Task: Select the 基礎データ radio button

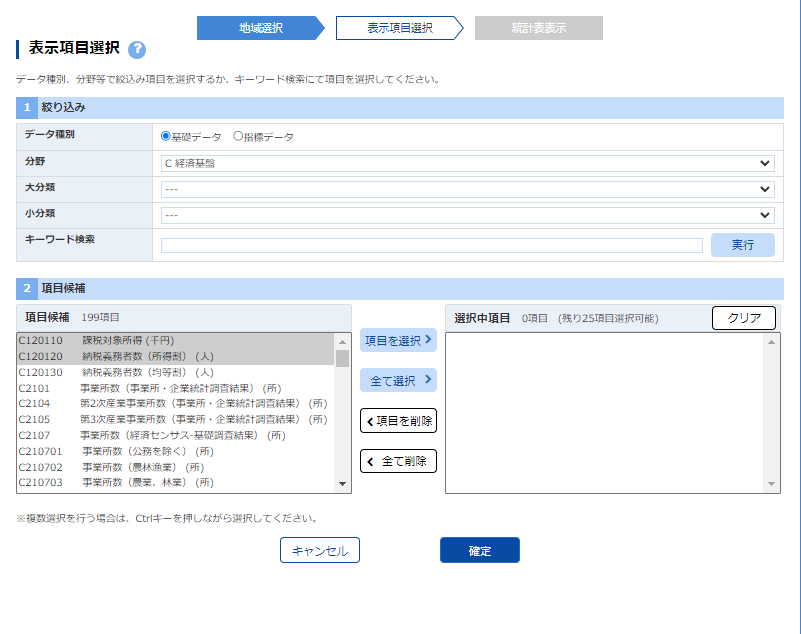Action: point(166,136)
